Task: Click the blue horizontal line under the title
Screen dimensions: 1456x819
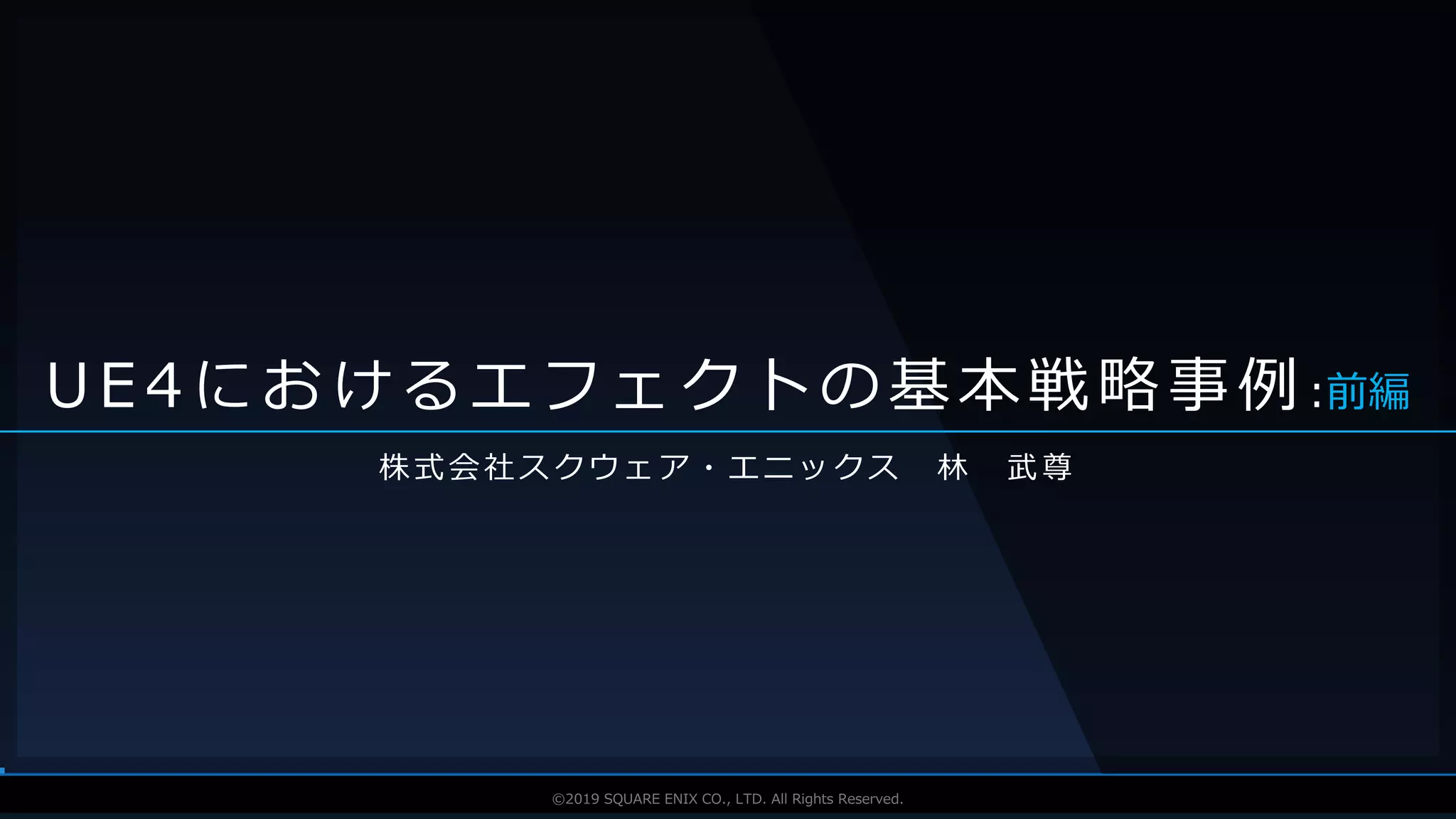Action: pyautogui.click(x=728, y=432)
